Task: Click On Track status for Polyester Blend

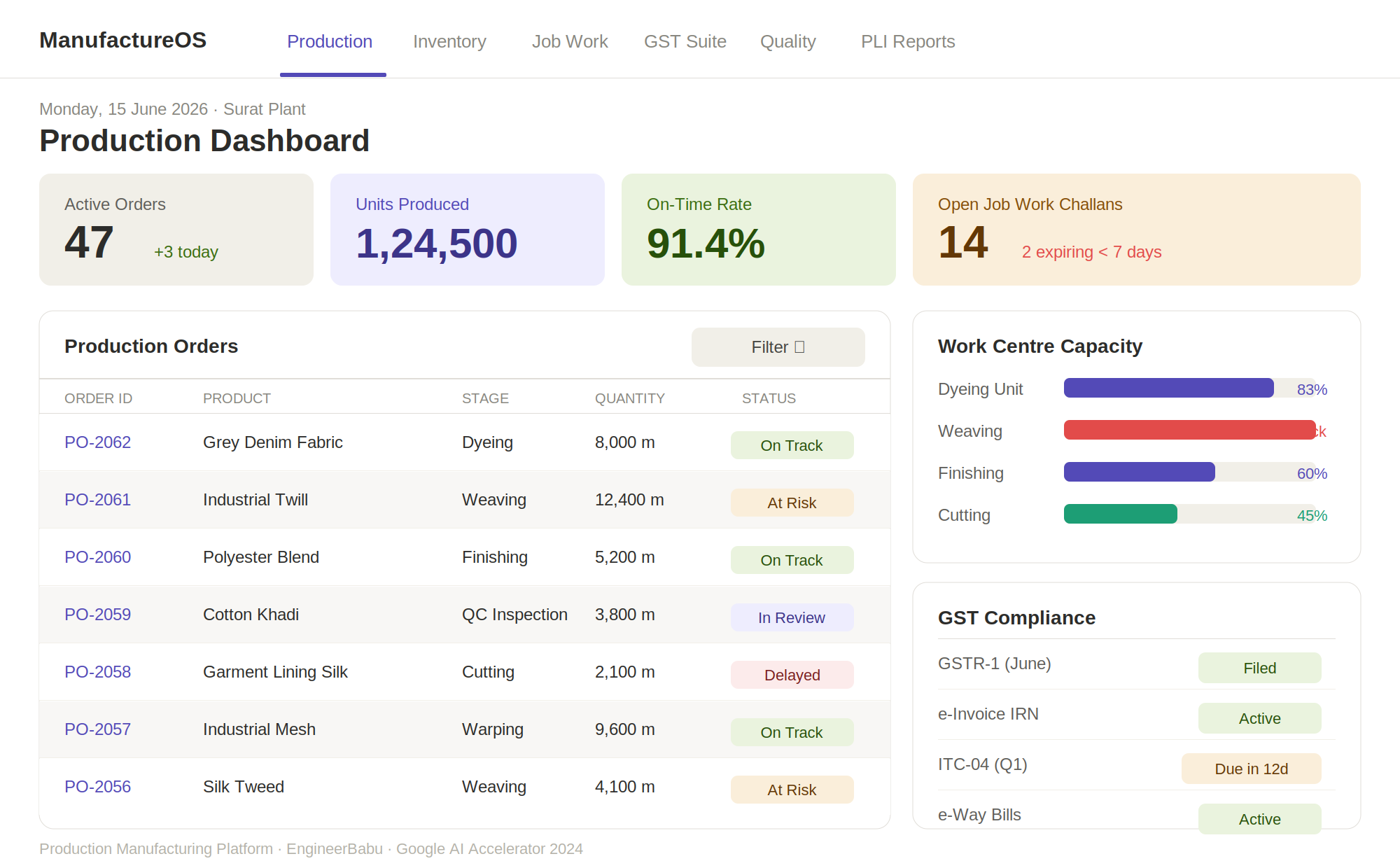Action: [x=792, y=560]
